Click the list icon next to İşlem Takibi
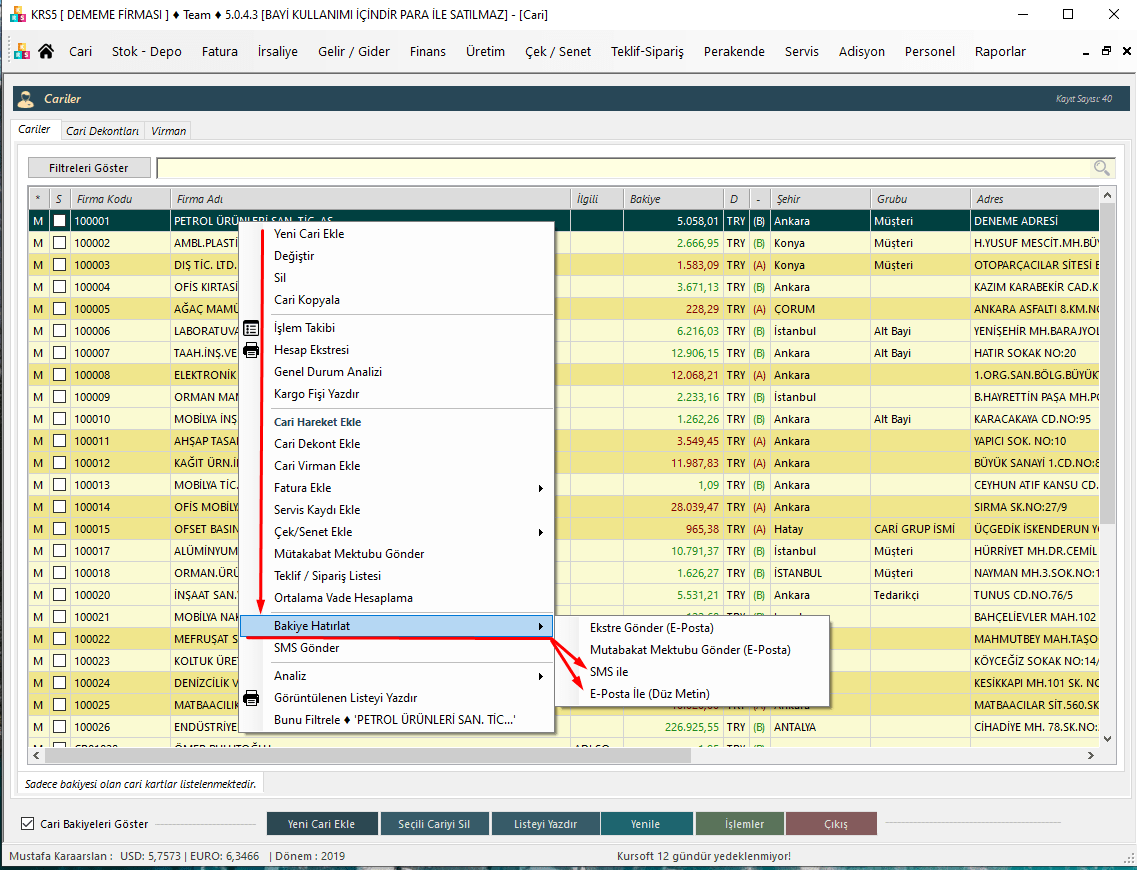The width and height of the screenshot is (1137, 870). coord(251,328)
